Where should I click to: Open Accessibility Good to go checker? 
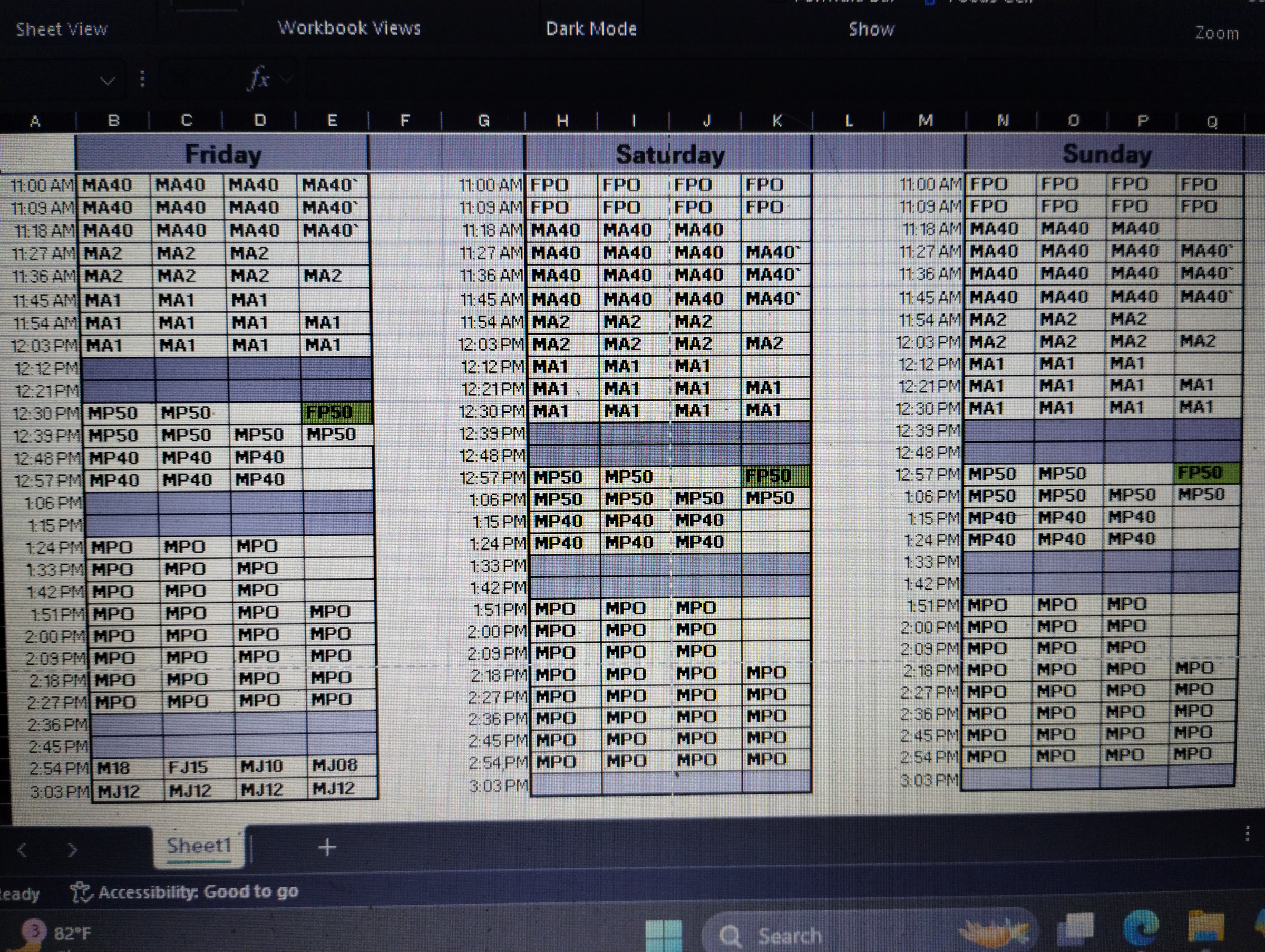[x=184, y=891]
